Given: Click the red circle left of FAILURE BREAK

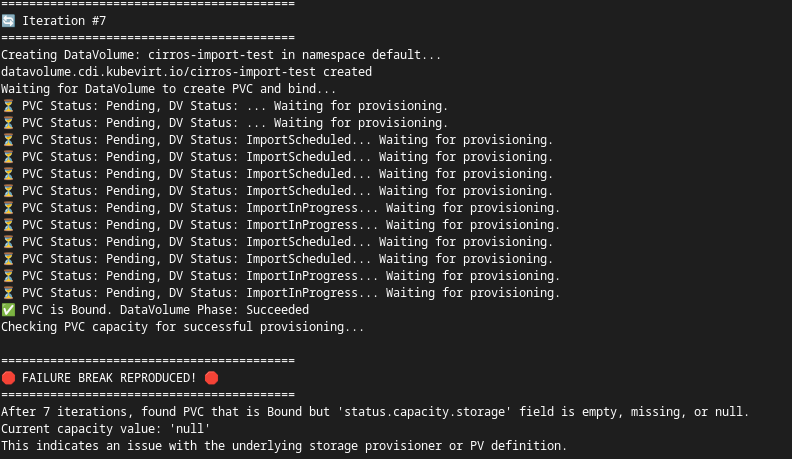Looking at the screenshot, I should pos(8,378).
